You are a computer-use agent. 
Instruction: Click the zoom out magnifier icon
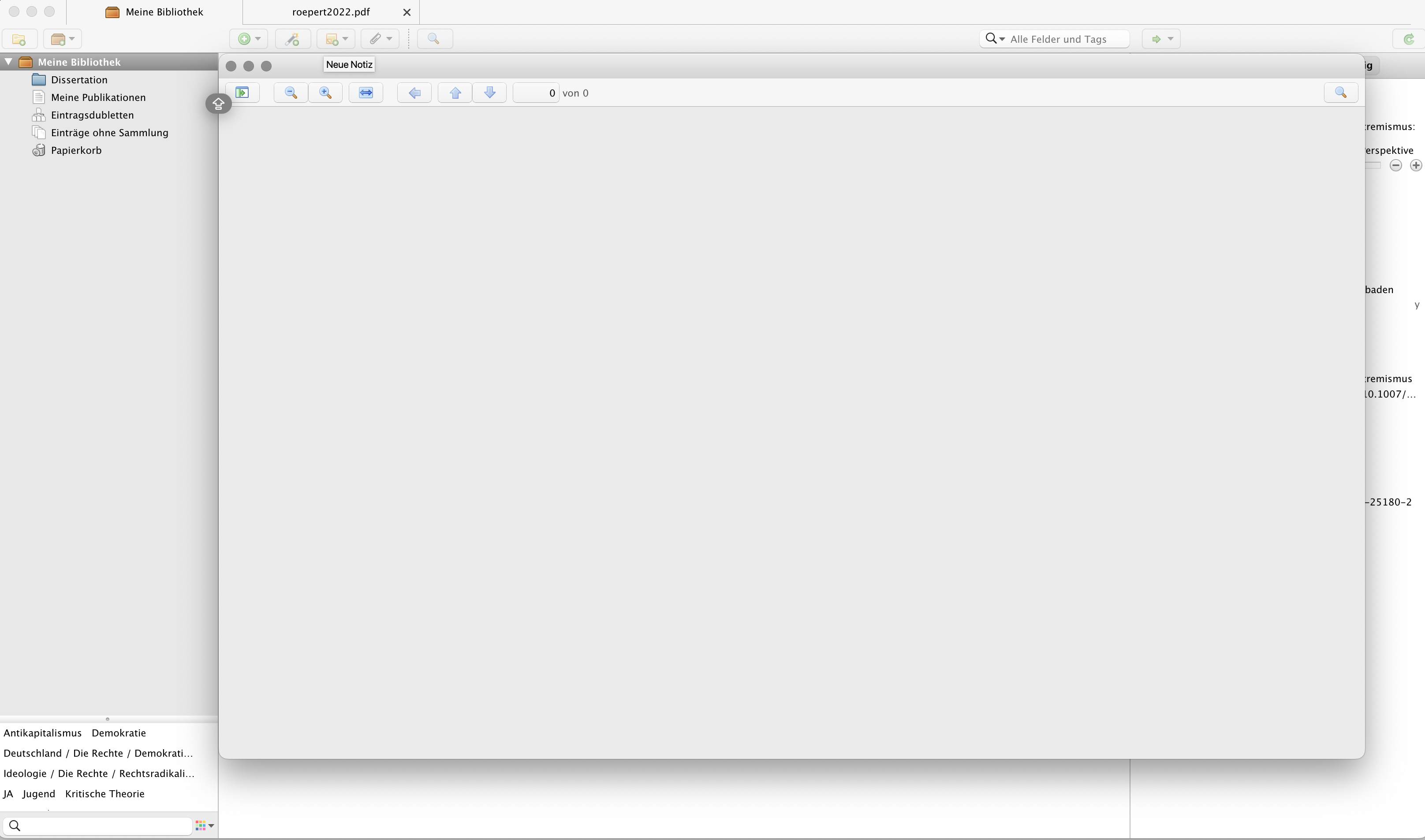click(x=291, y=93)
